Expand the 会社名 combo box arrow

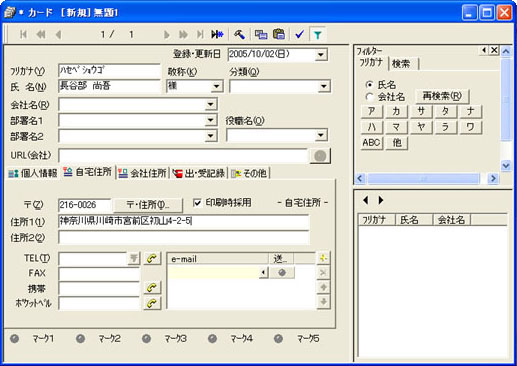tap(211, 105)
